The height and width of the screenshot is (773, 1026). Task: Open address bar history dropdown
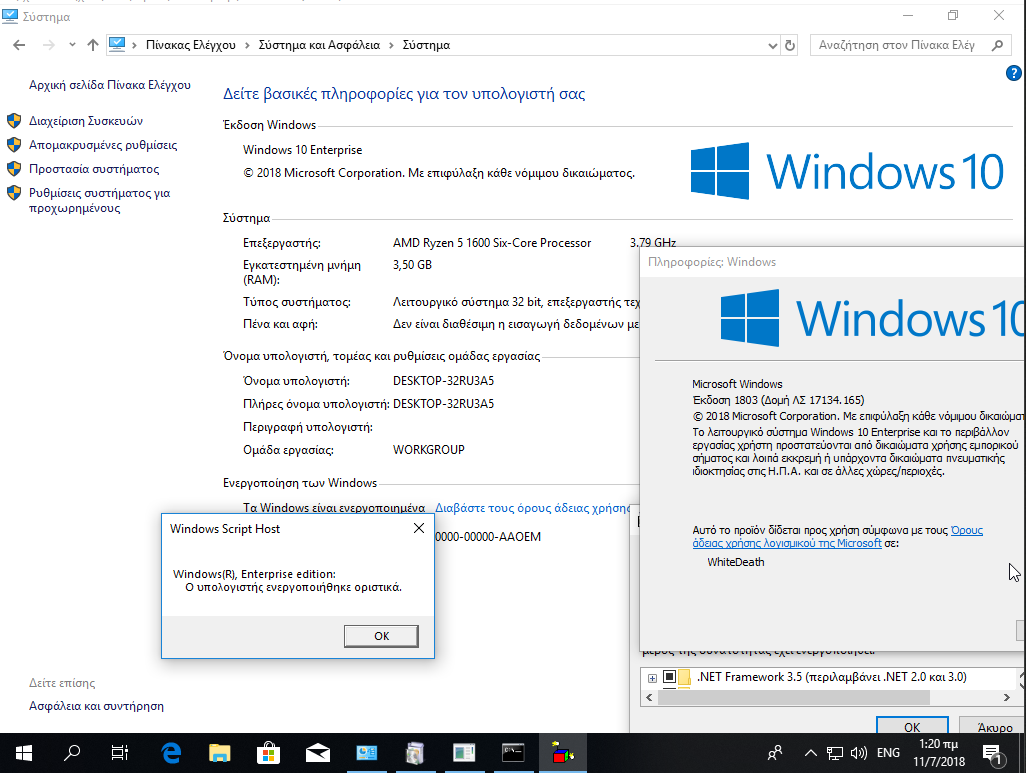point(773,45)
